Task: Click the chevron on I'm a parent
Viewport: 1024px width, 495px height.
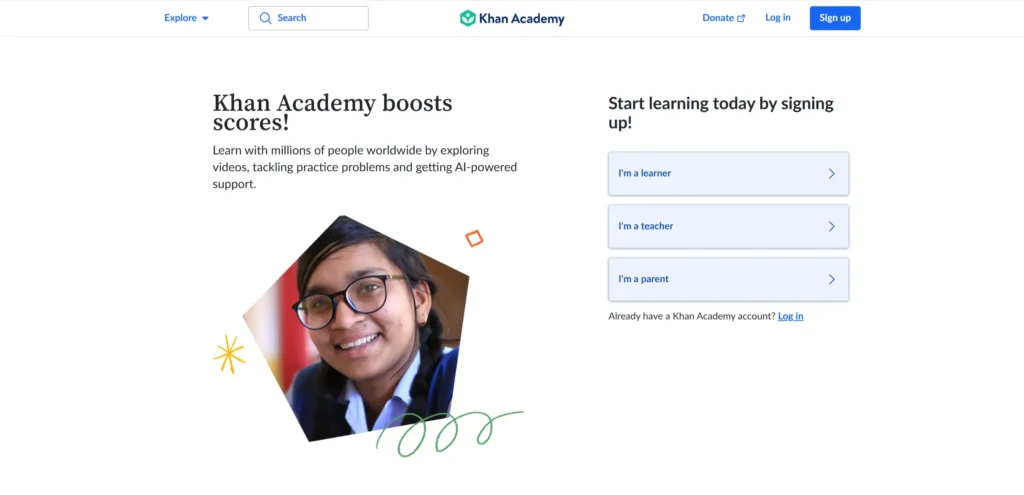Action: pos(831,279)
